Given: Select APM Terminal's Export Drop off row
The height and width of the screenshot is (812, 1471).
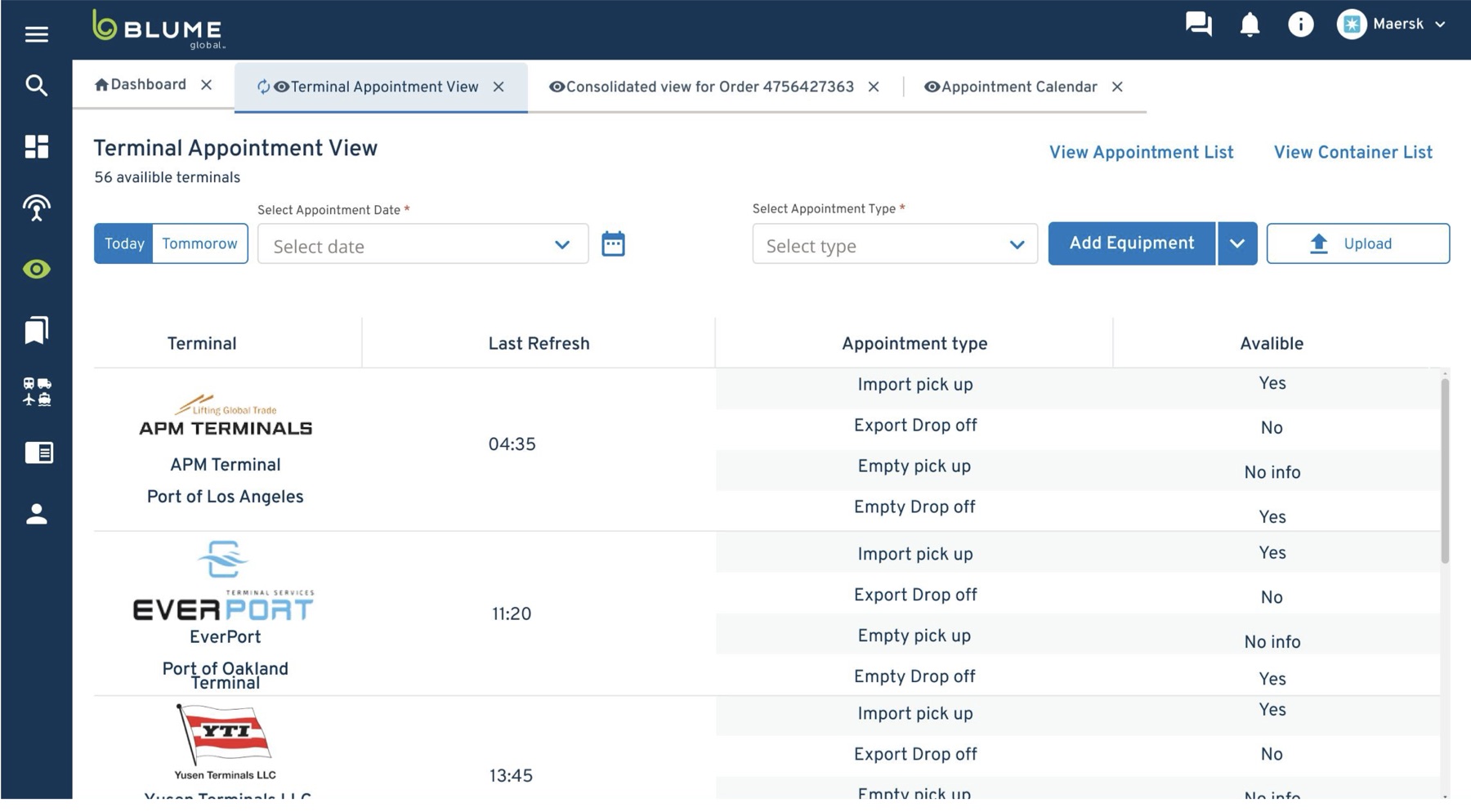Looking at the screenshot, I should (x=1078, y=429).
